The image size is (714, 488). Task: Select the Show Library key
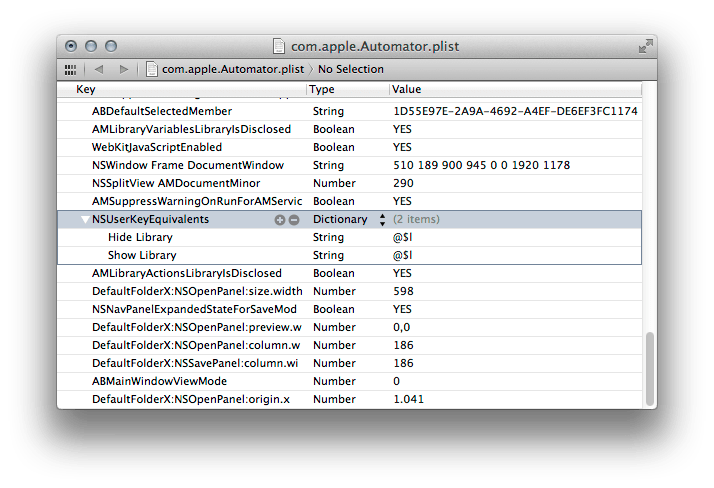142,255
